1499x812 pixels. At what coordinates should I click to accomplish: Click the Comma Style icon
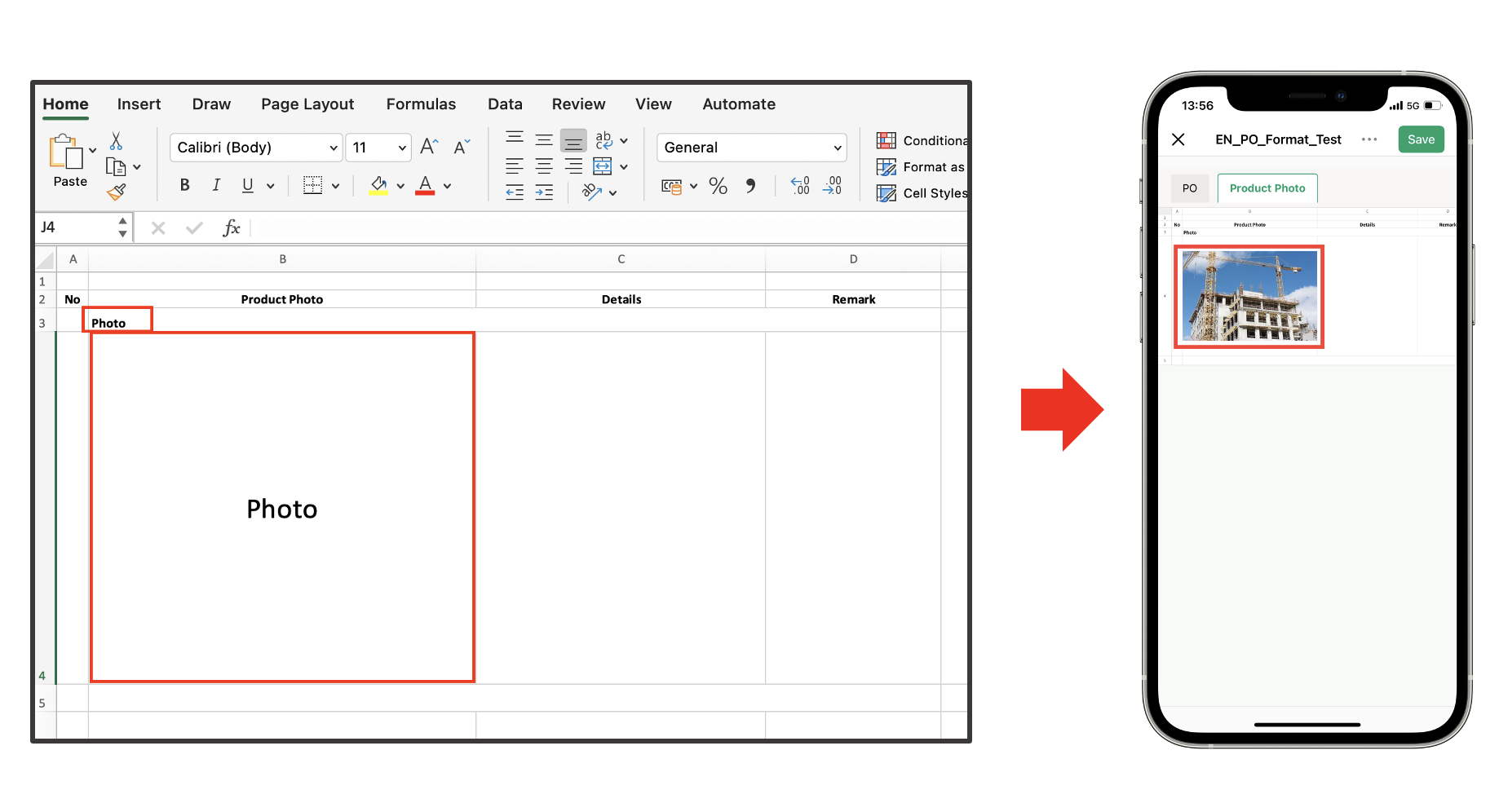pos(751,186)
